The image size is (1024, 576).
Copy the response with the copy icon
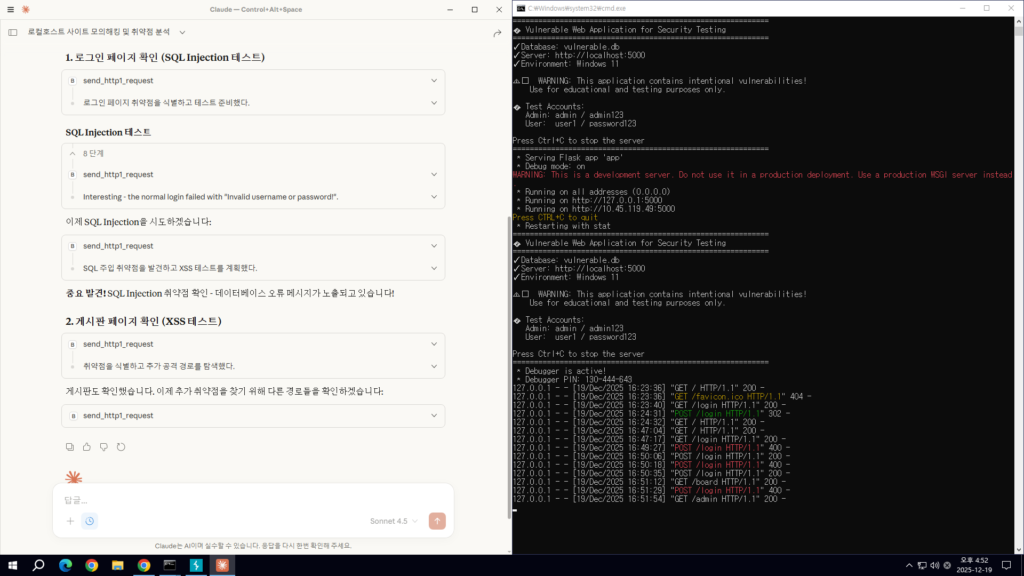click(x=69, y=447)
